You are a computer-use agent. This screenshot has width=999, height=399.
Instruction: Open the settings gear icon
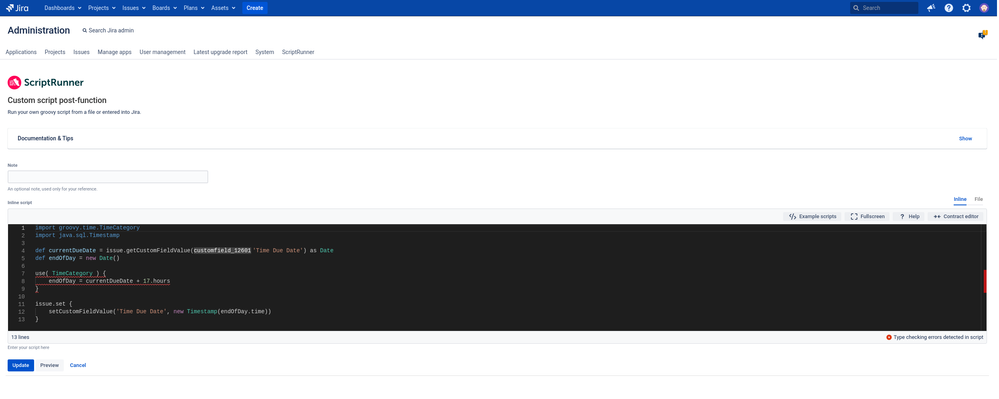[x=967, y=8]
